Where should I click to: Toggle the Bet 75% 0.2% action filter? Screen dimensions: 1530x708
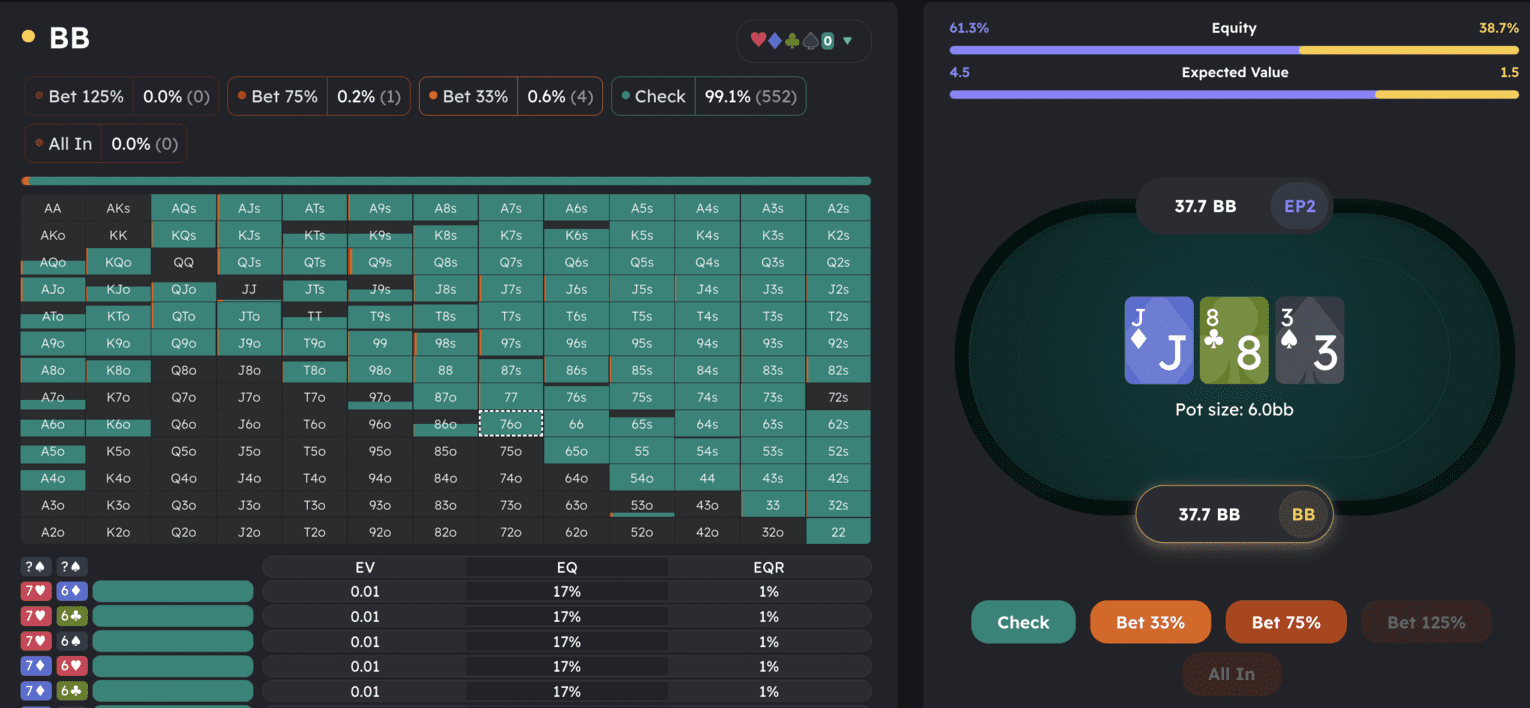coord(318,96)
